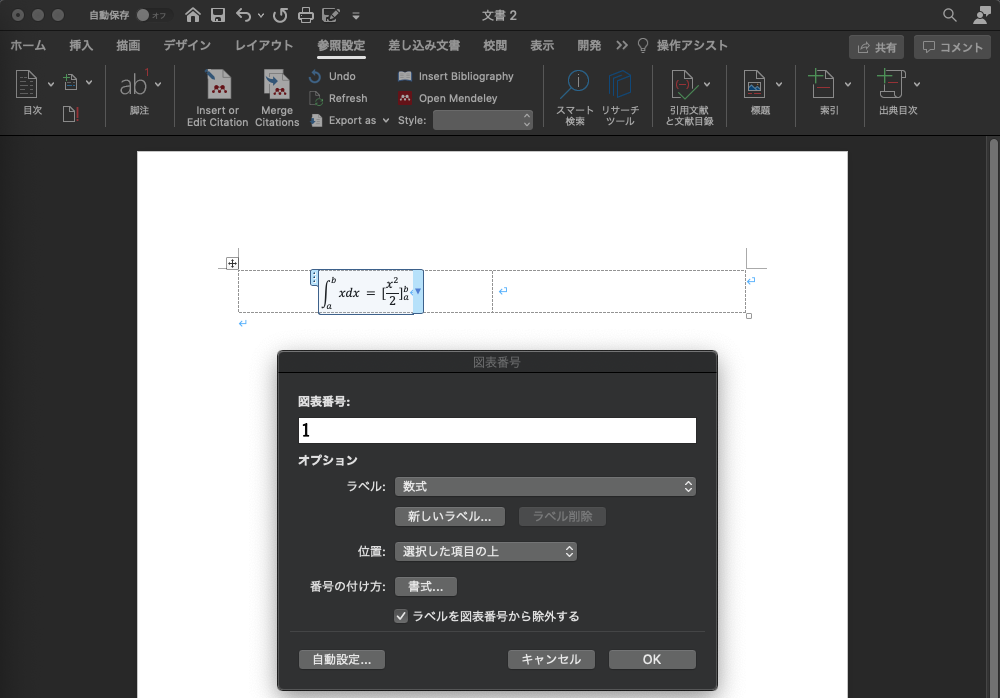Image resolution: width=1000 pixels, height=698 pixels.
Task: Click the save icon in title bar
Action: click(218, 15)
